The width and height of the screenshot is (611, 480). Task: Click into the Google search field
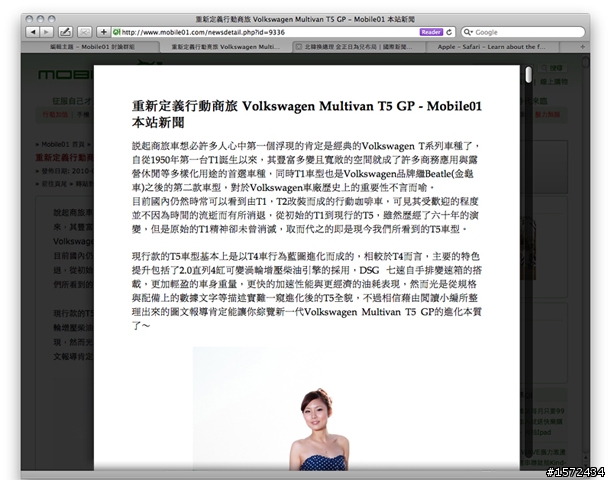tap(523, 32)
